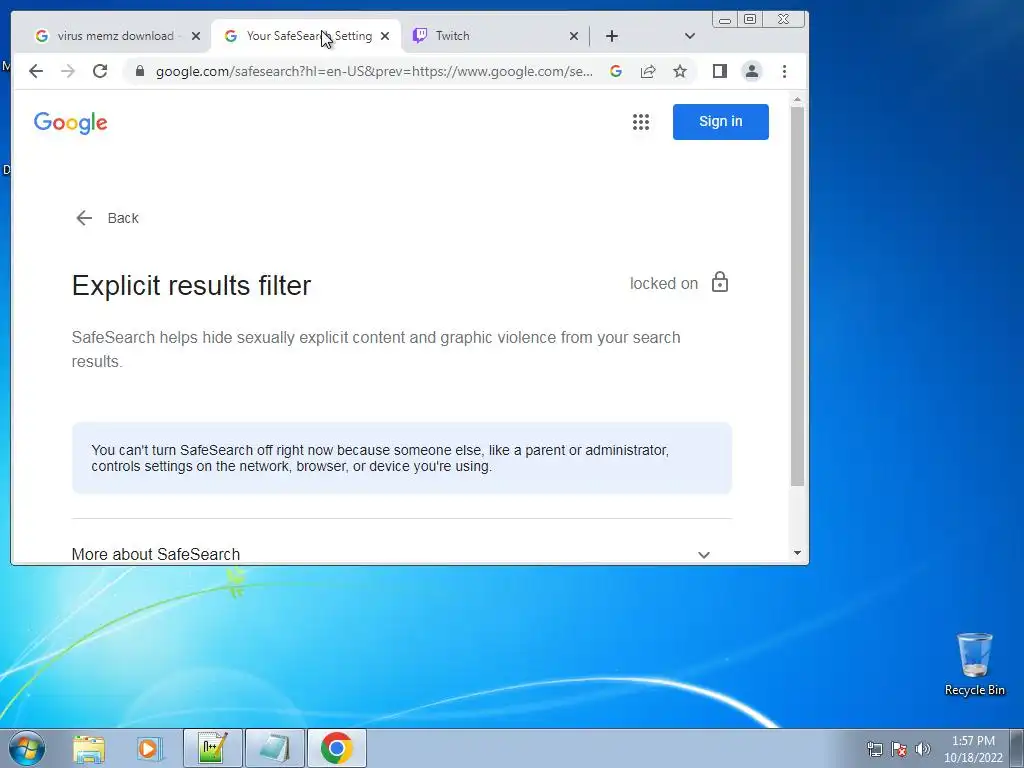Close the SafeSearch Setting tab
The image size is (1024, 768).
tap(385, 36)
